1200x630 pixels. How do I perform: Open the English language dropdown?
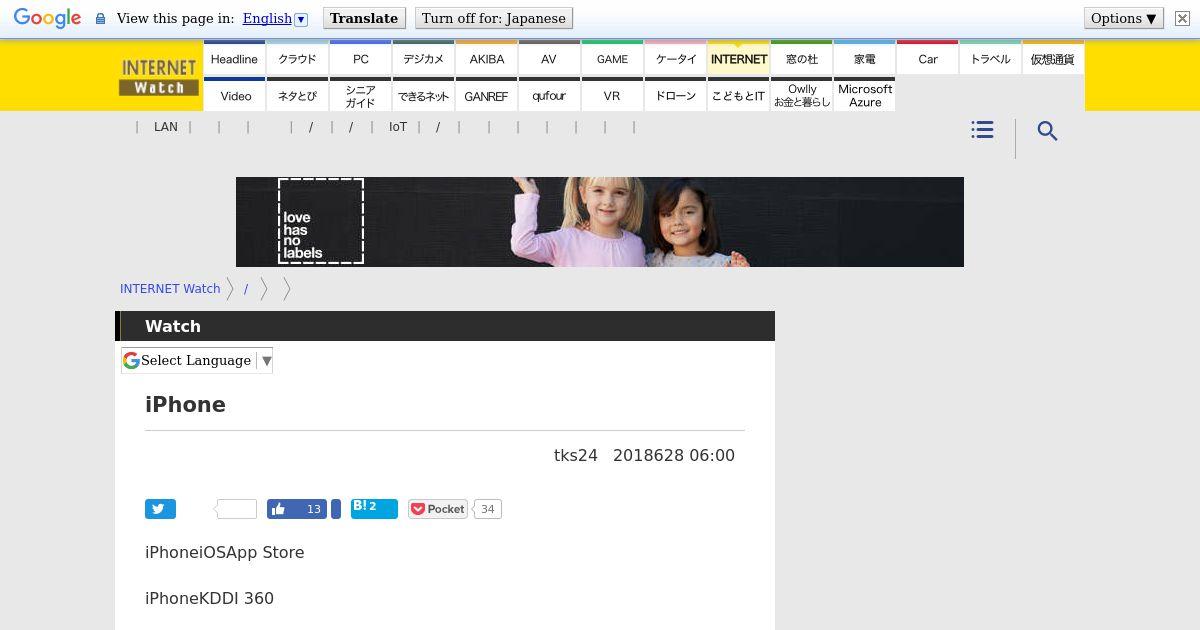point(275,19)
